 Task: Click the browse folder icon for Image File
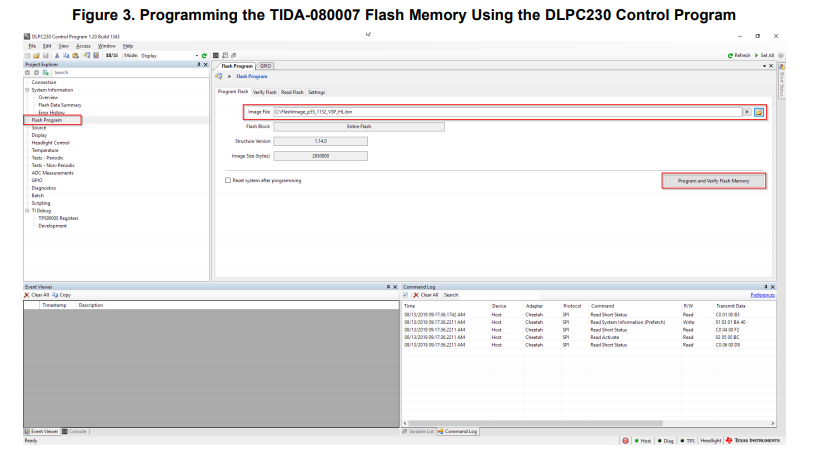pos(759,112)
